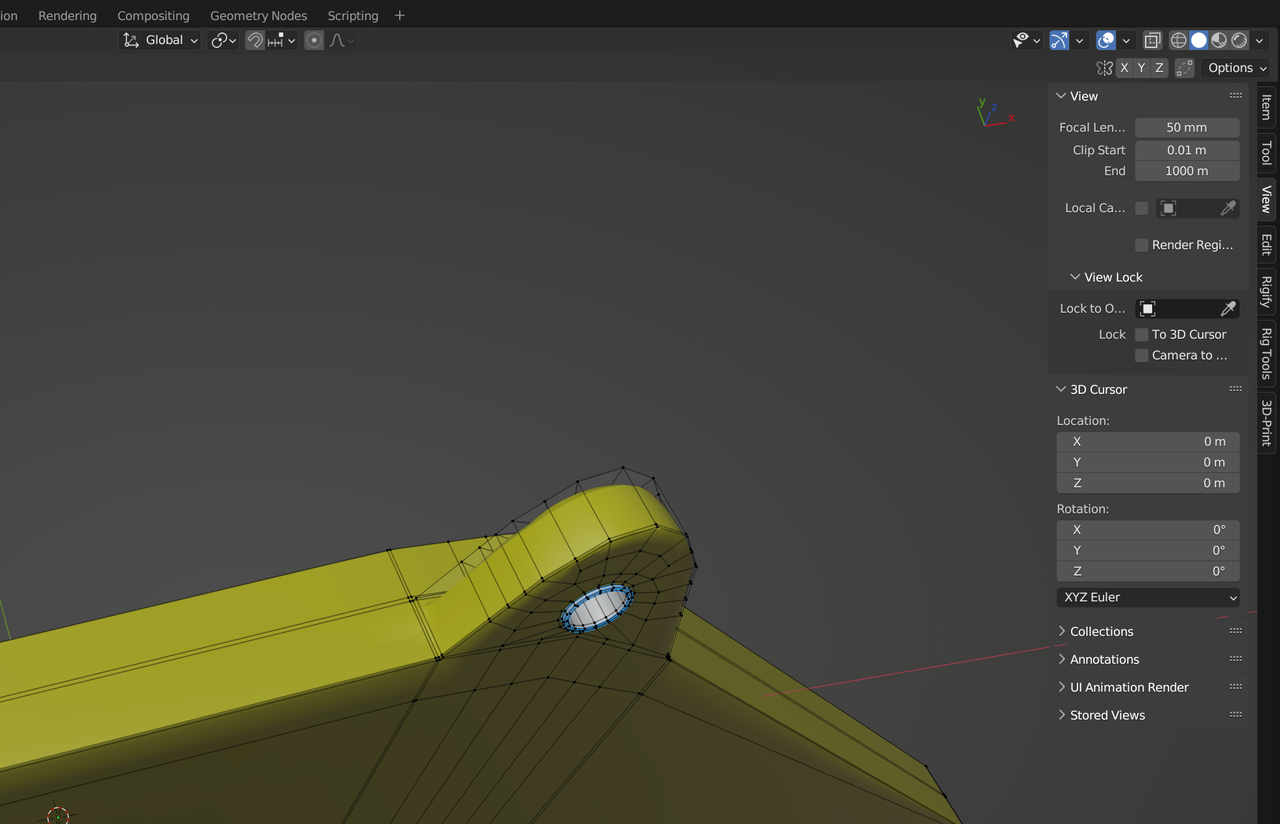This screenshot has width=1280, height=824.
Task: Change the XYZ Euler rotation mode
Action: point(1148,597)
